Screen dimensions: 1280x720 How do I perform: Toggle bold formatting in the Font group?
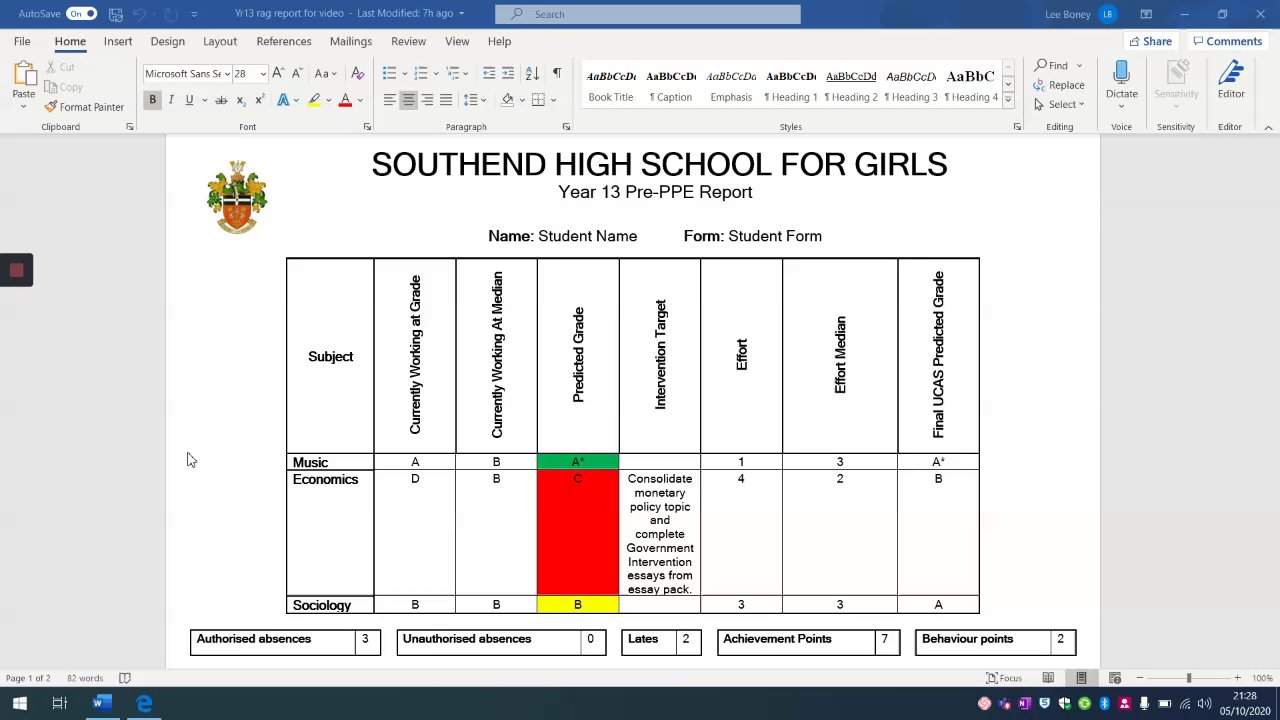tap(152, 100)
